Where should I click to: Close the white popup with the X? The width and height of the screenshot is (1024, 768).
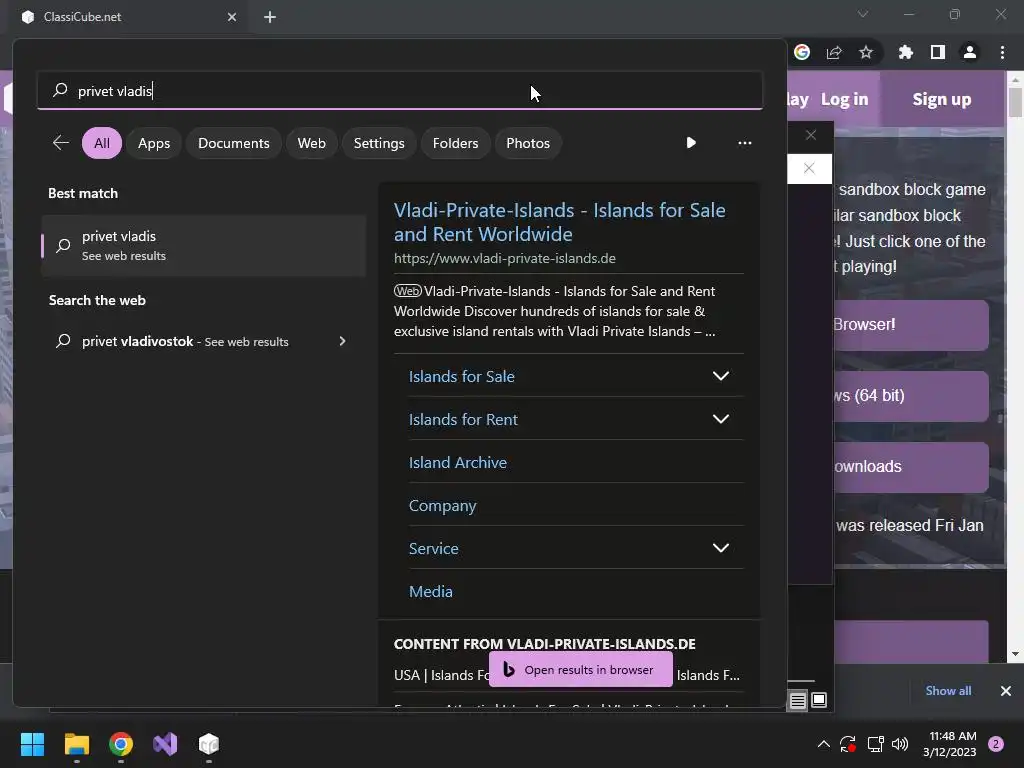click(809, 168)
